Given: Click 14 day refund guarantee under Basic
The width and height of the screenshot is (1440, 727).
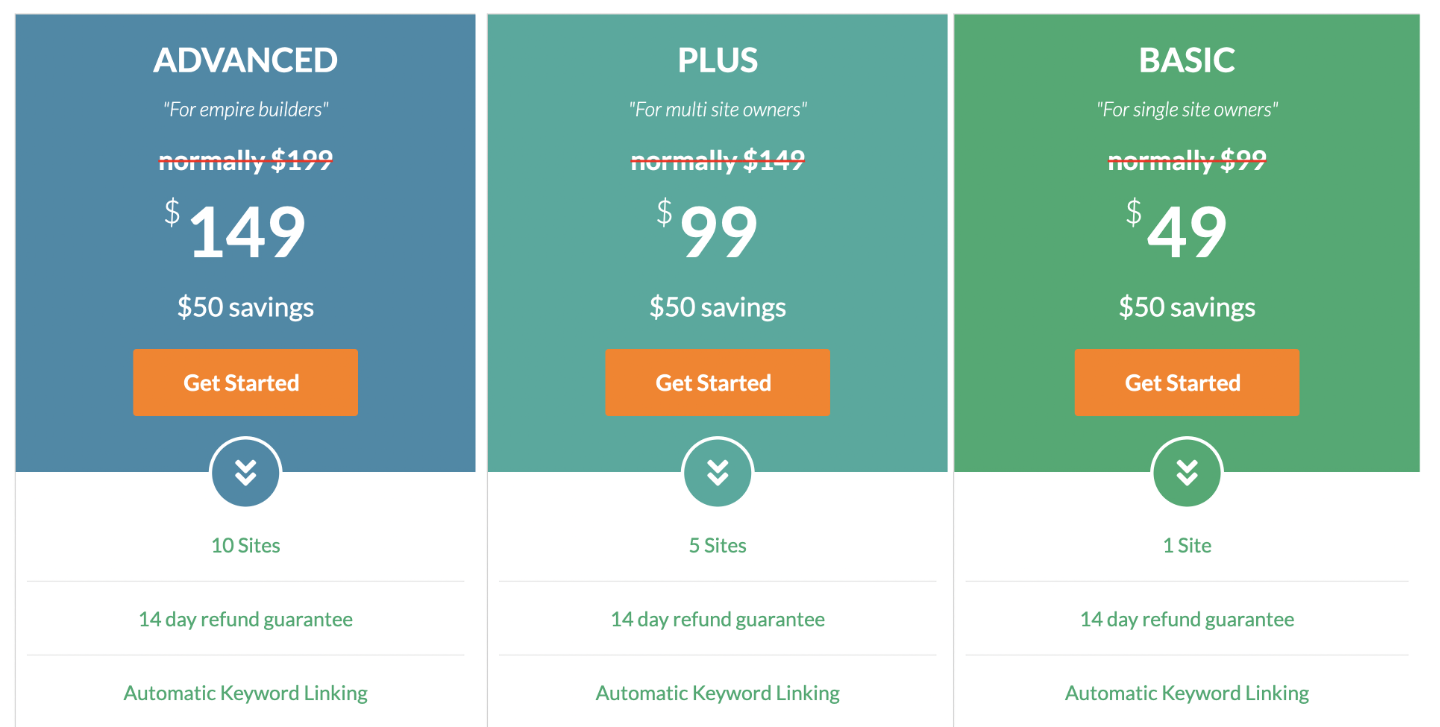Looking at the screenshot, I should [1186, 619].
